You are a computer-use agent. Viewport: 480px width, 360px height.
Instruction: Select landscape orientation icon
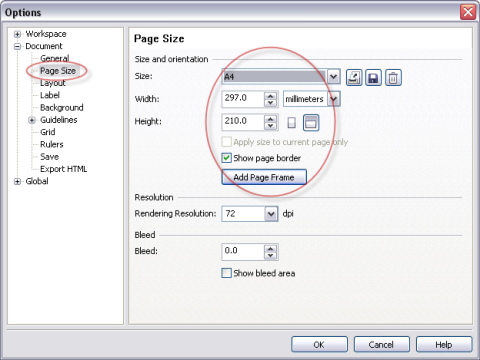pyautogui.click(x=311, y=122)
